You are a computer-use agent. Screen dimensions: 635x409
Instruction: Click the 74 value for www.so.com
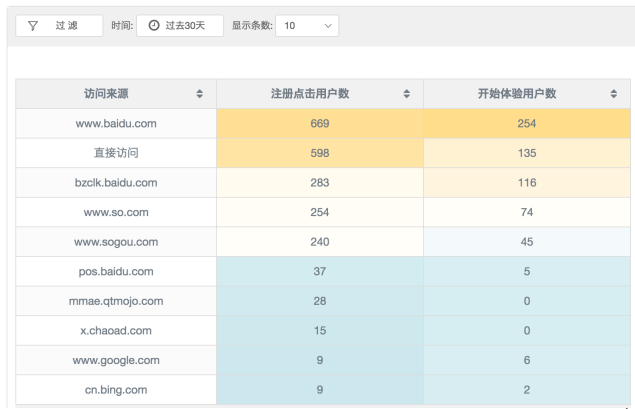point(527,212)
